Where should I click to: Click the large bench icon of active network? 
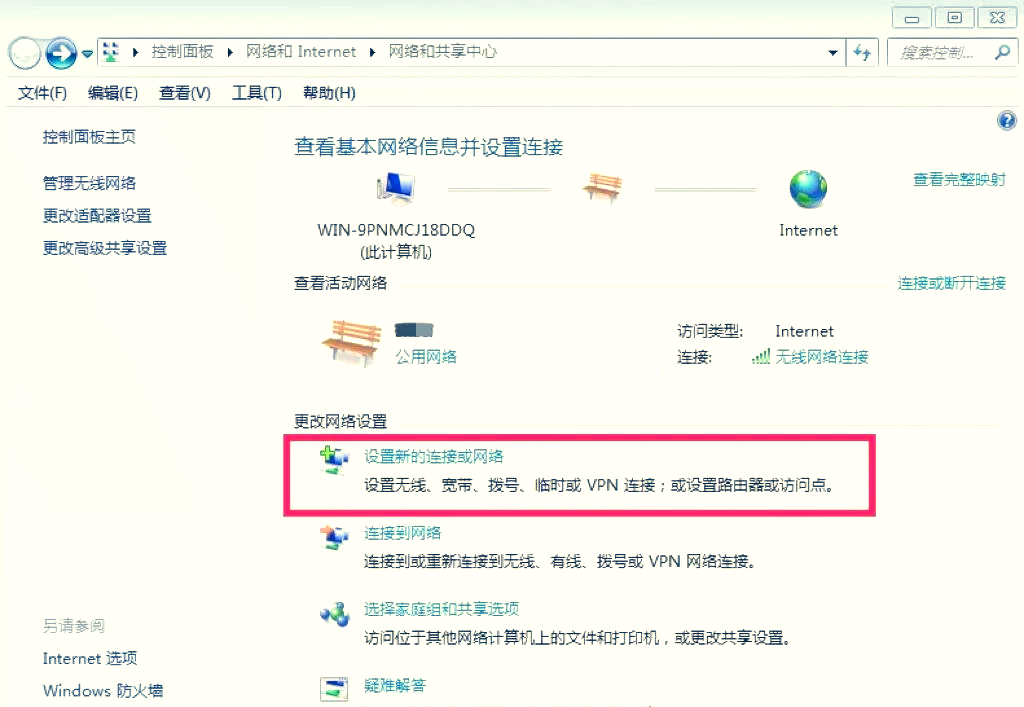click(x=351, y=343)
